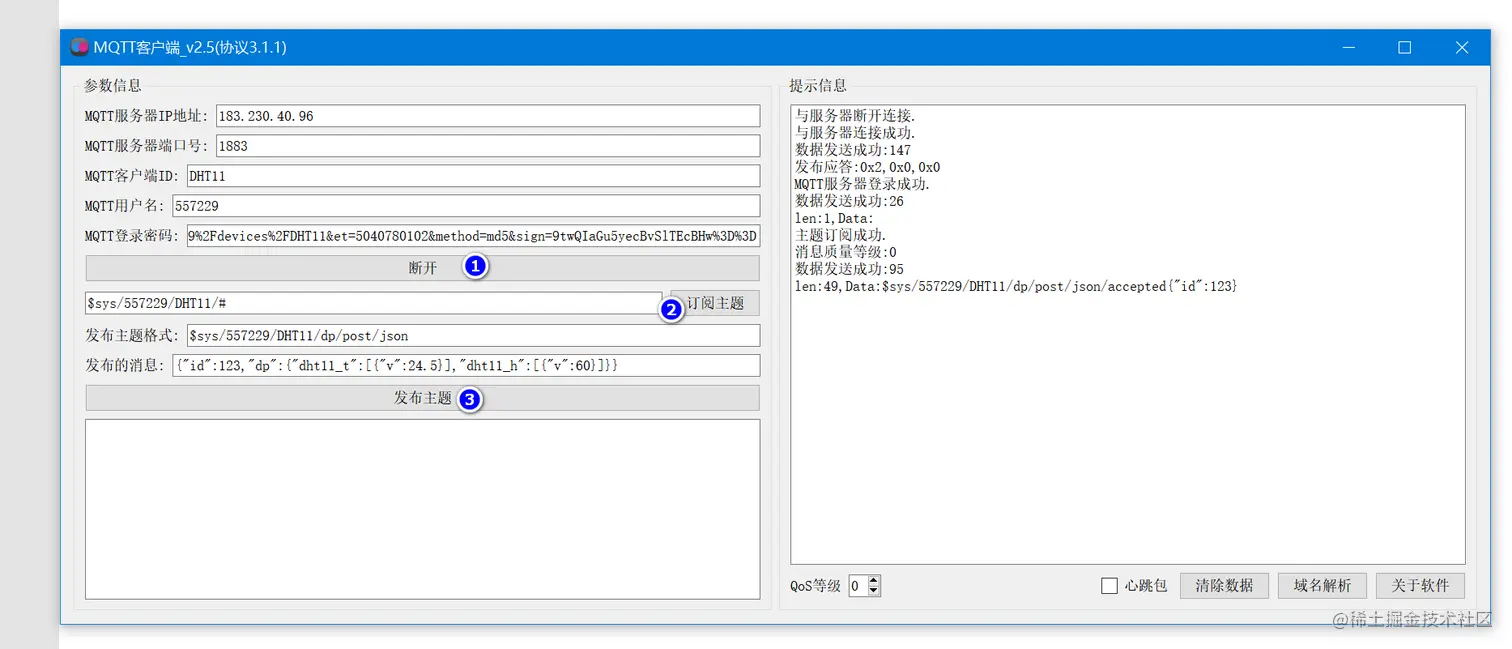The width and height of the screenshot is (1512, 649).
Task: Click the log line starting len:49,Data:$sys
Action: click(1016, 286)
